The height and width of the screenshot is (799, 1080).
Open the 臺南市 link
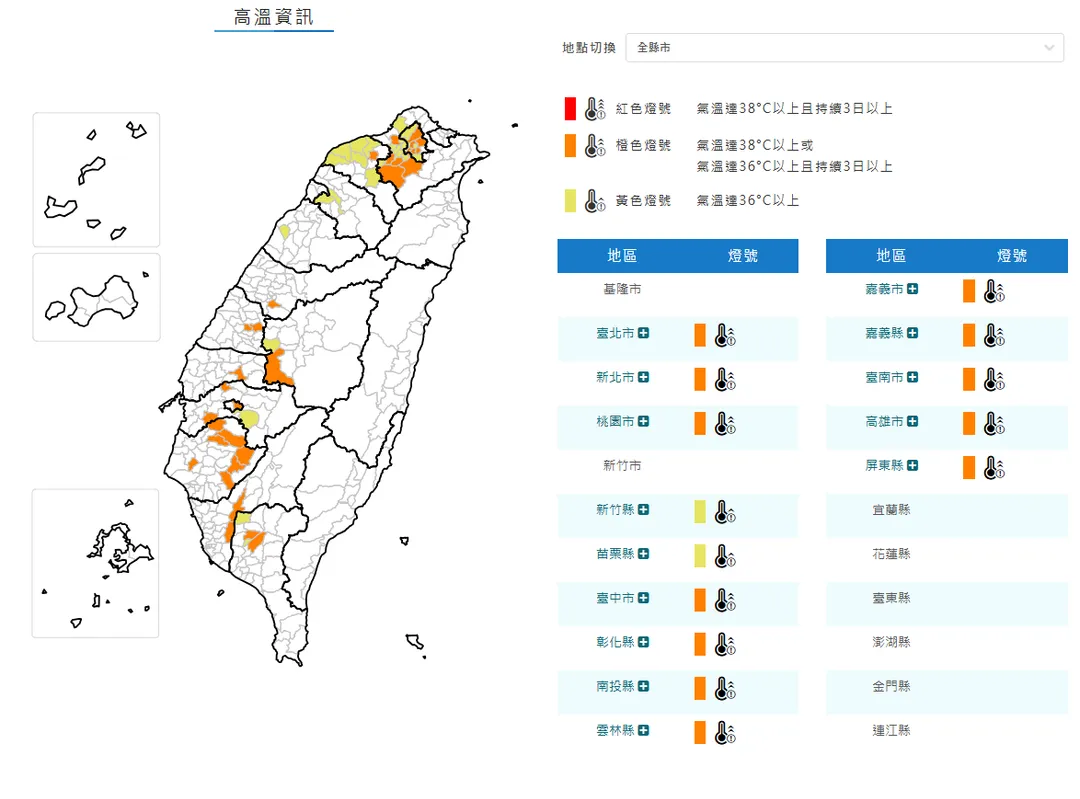[x=884, y=377]
